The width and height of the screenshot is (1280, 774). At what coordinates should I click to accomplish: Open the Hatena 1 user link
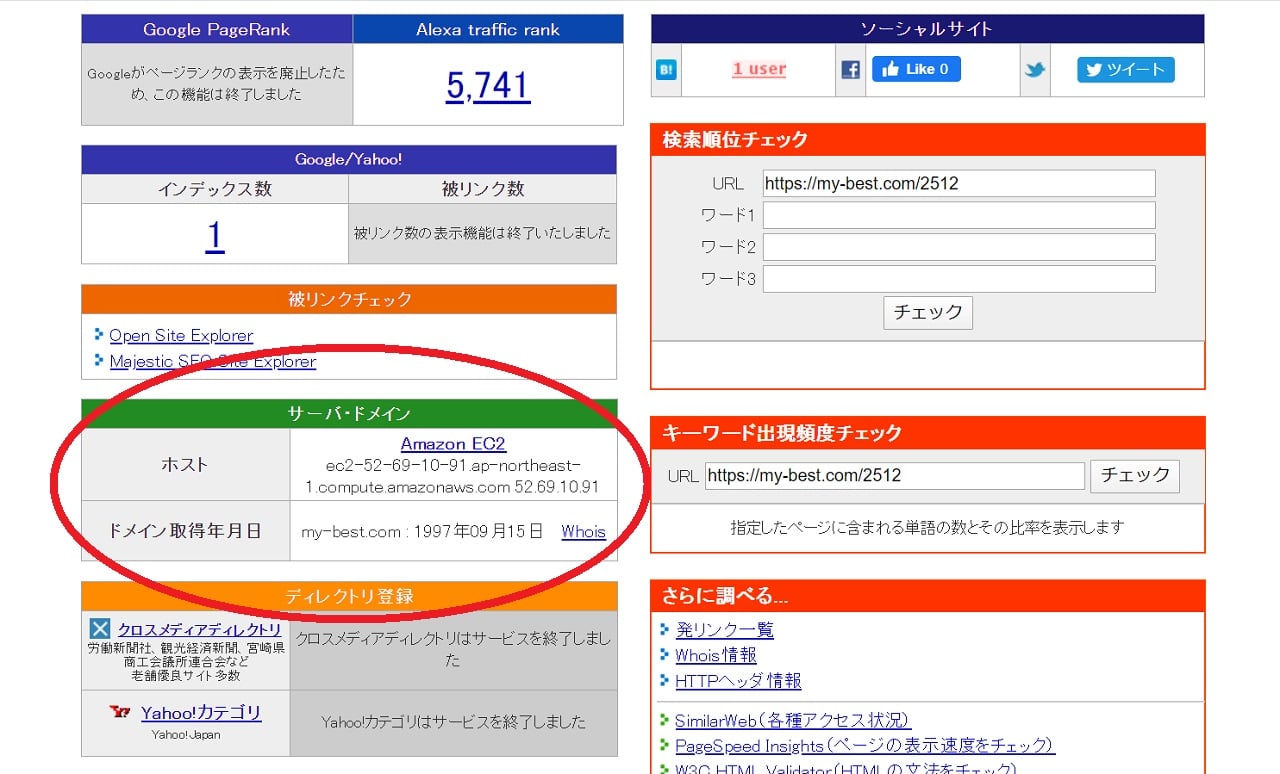tap(759, 69)
